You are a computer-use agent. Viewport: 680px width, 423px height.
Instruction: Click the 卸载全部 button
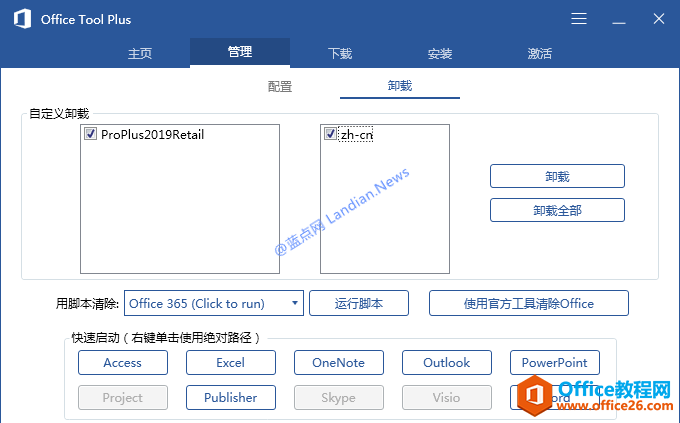pyautogui.click(x=557, y=210)
